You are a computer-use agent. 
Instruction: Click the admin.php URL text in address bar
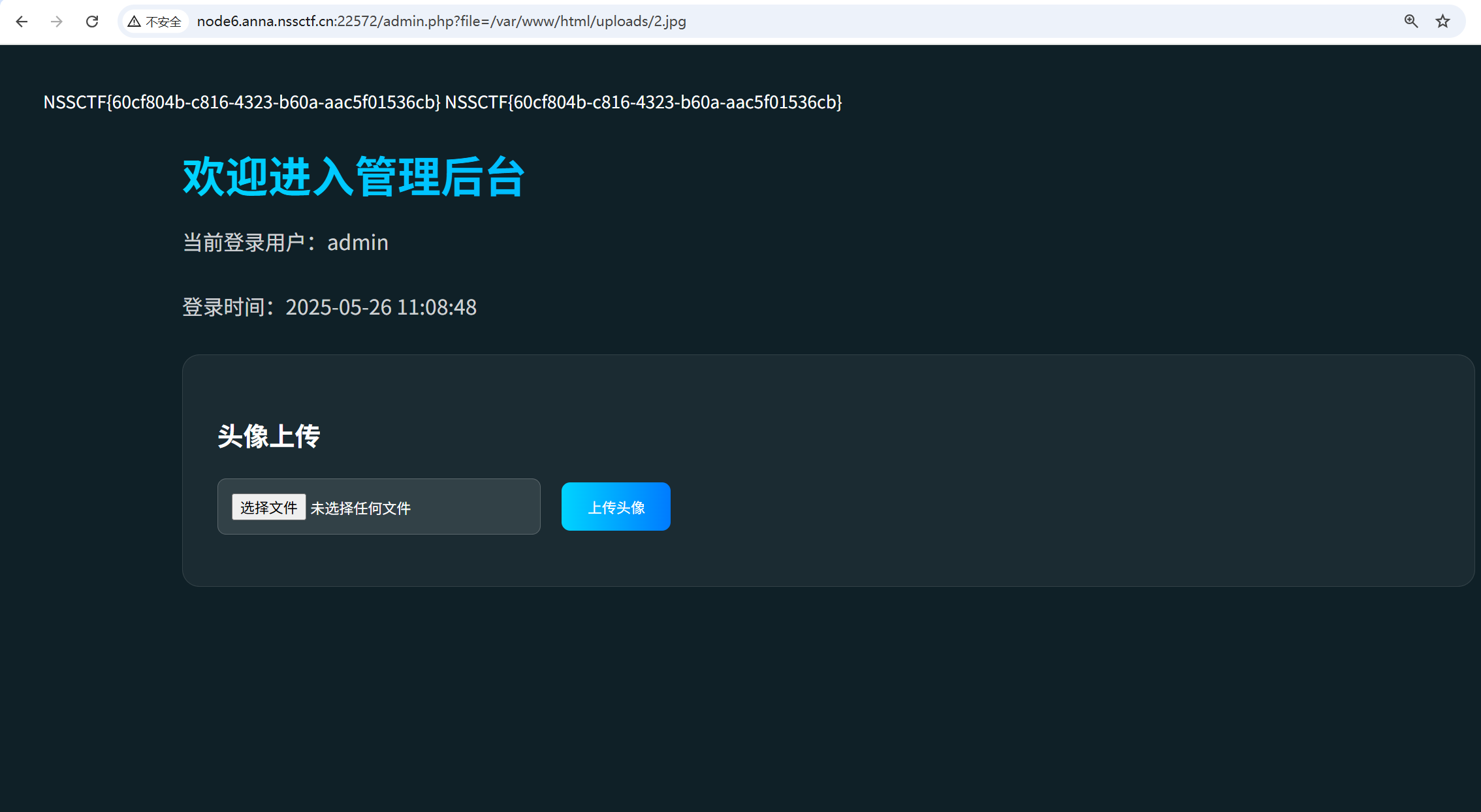point(441,22)
